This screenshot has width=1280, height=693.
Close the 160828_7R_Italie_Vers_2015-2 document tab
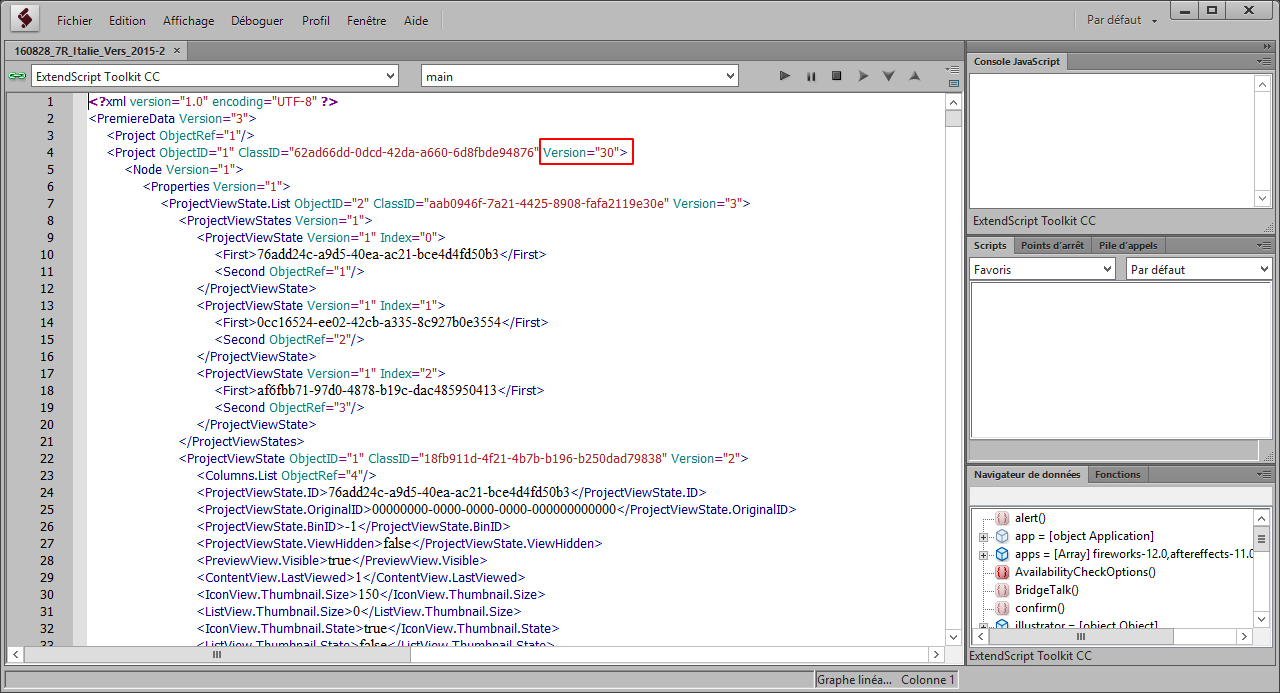[x=177, y=50]
